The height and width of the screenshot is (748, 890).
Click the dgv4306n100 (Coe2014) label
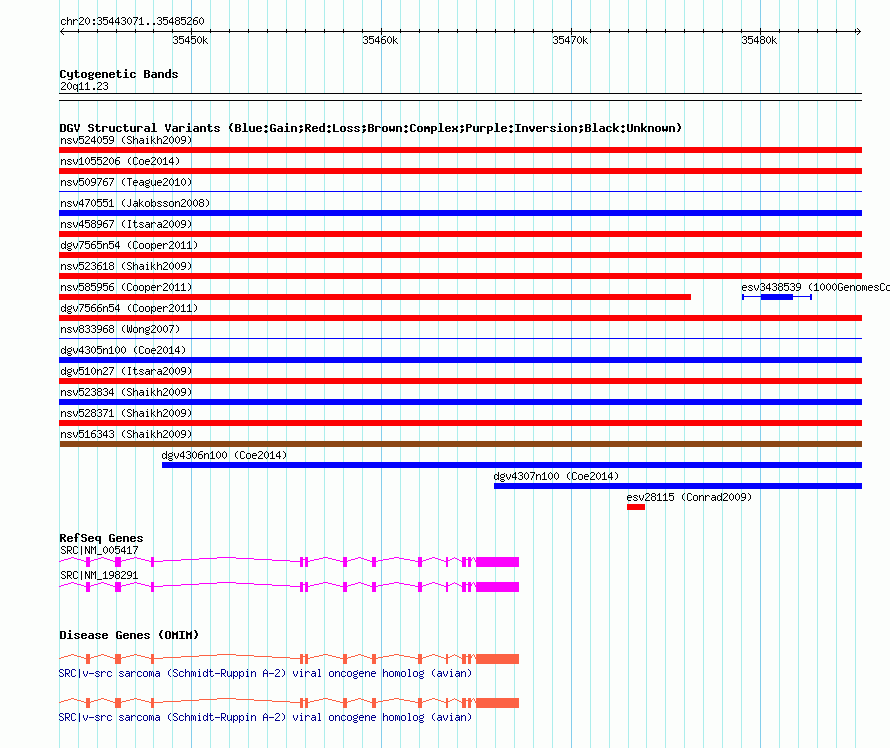coord(224,455)
